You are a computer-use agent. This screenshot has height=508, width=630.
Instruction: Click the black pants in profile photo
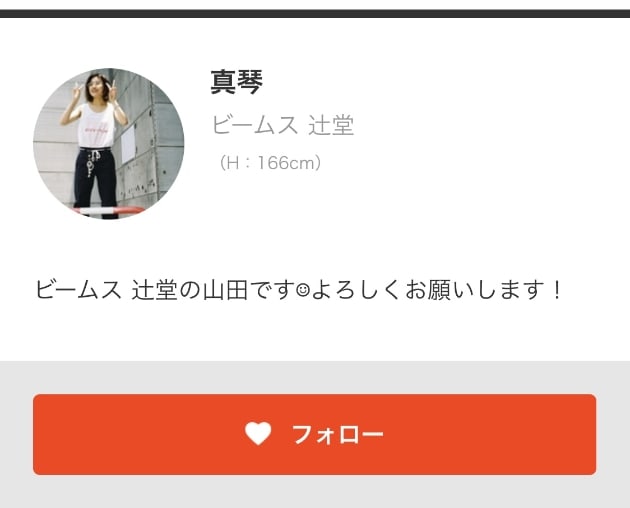click(95, 181)
